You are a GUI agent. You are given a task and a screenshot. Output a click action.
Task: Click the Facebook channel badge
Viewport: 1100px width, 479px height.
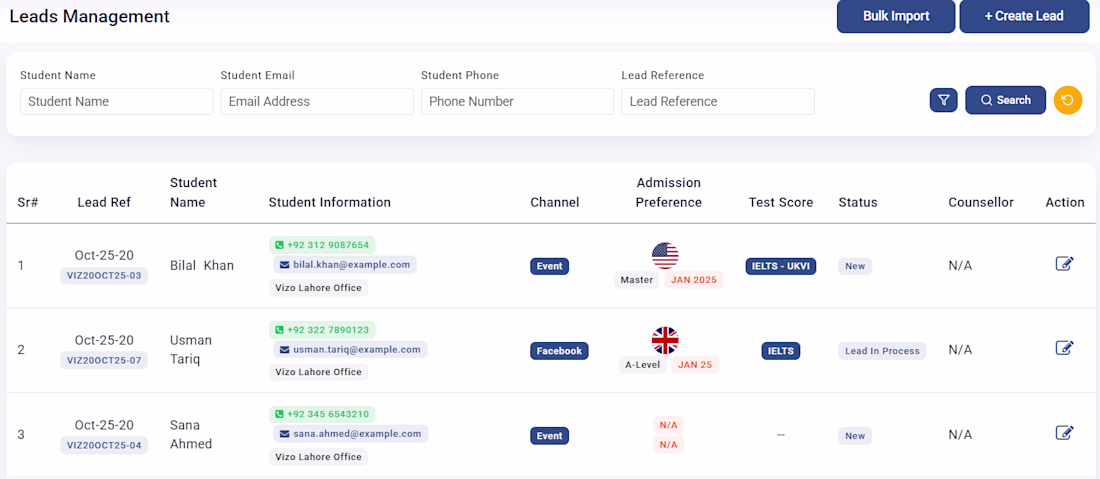point(559,351)
